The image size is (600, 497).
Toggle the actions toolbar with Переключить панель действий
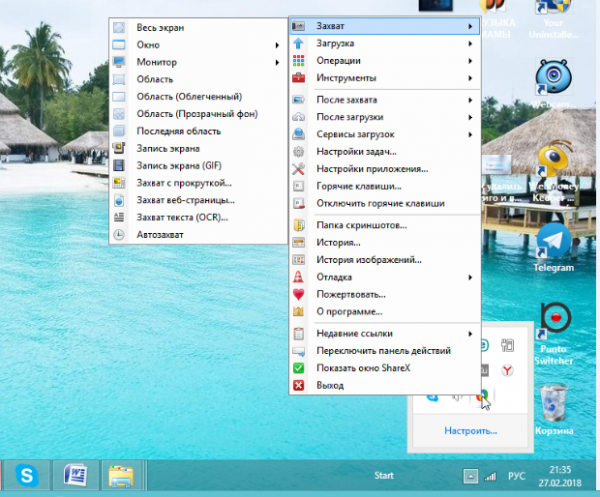point(384,351)
